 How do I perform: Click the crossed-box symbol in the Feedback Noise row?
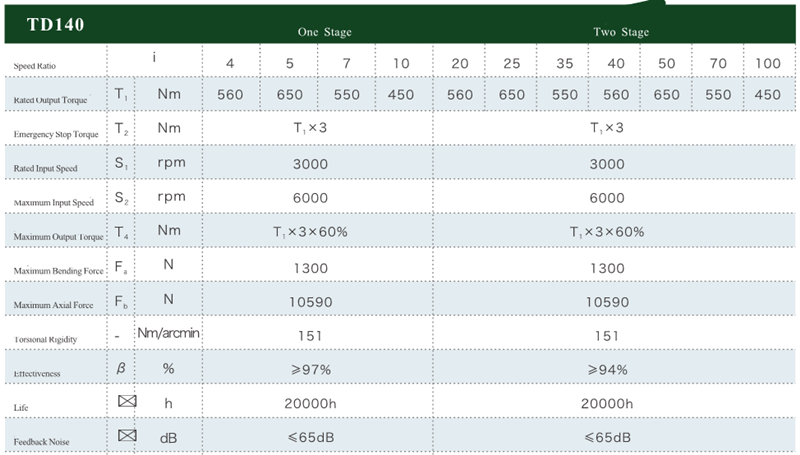[126, 436]
